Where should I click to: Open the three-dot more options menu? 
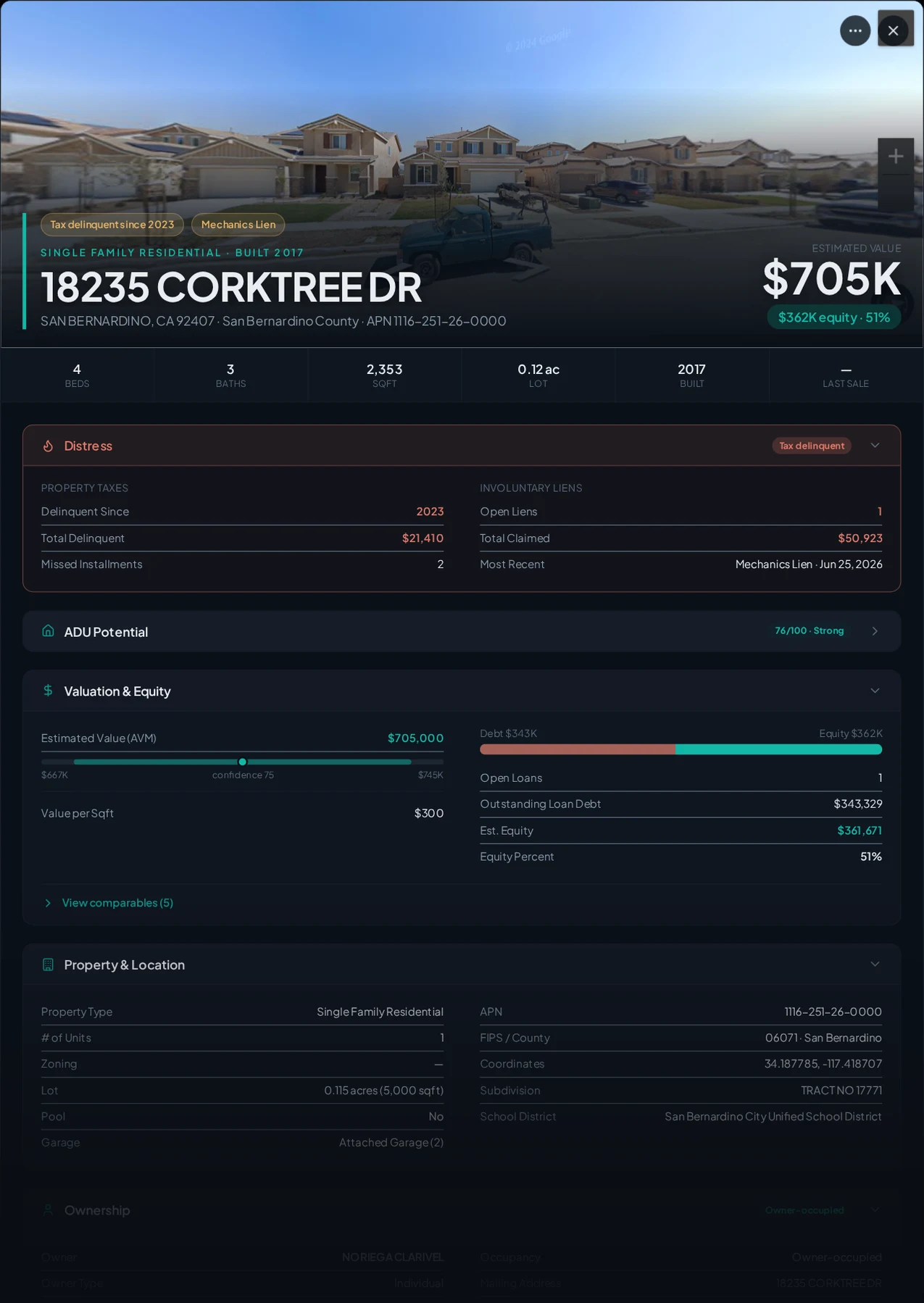[x=855, y=30]
